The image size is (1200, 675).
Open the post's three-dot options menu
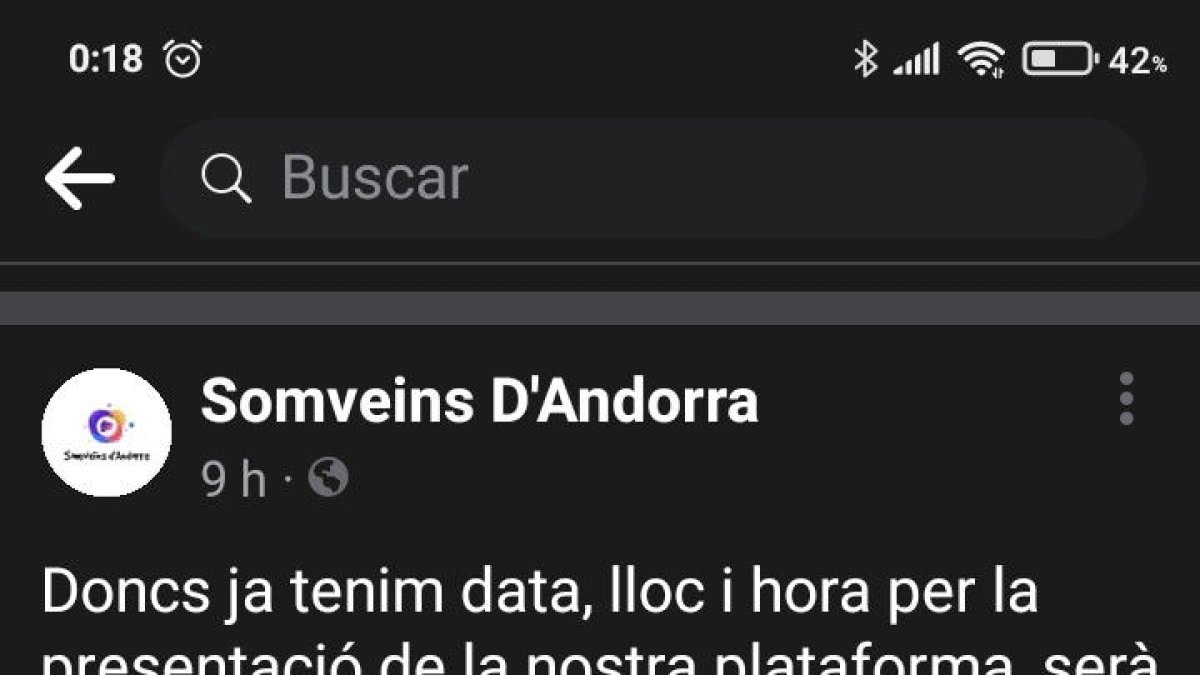coord(1127,399)
